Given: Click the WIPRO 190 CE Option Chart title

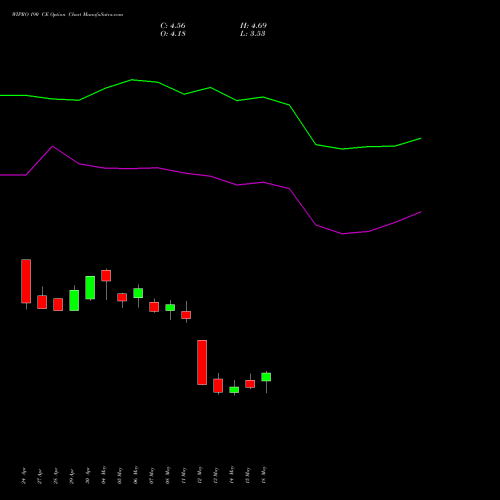Looking at the screenshot, I should [x=67, y=15].
